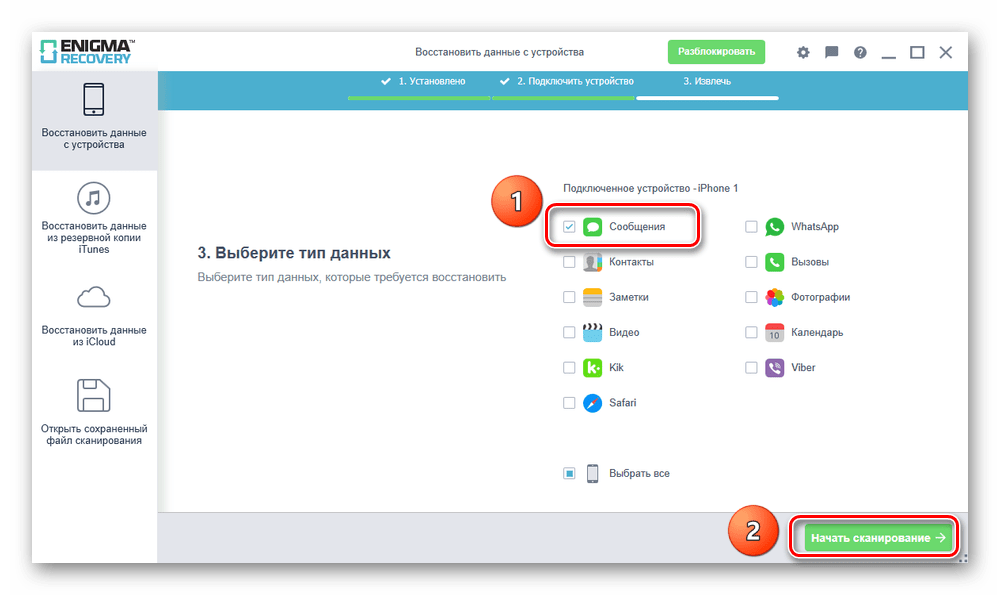This screenshot has width=1000, height=595.
Task: Click the green Разблокировать button
Action: [x=716, y=52]
